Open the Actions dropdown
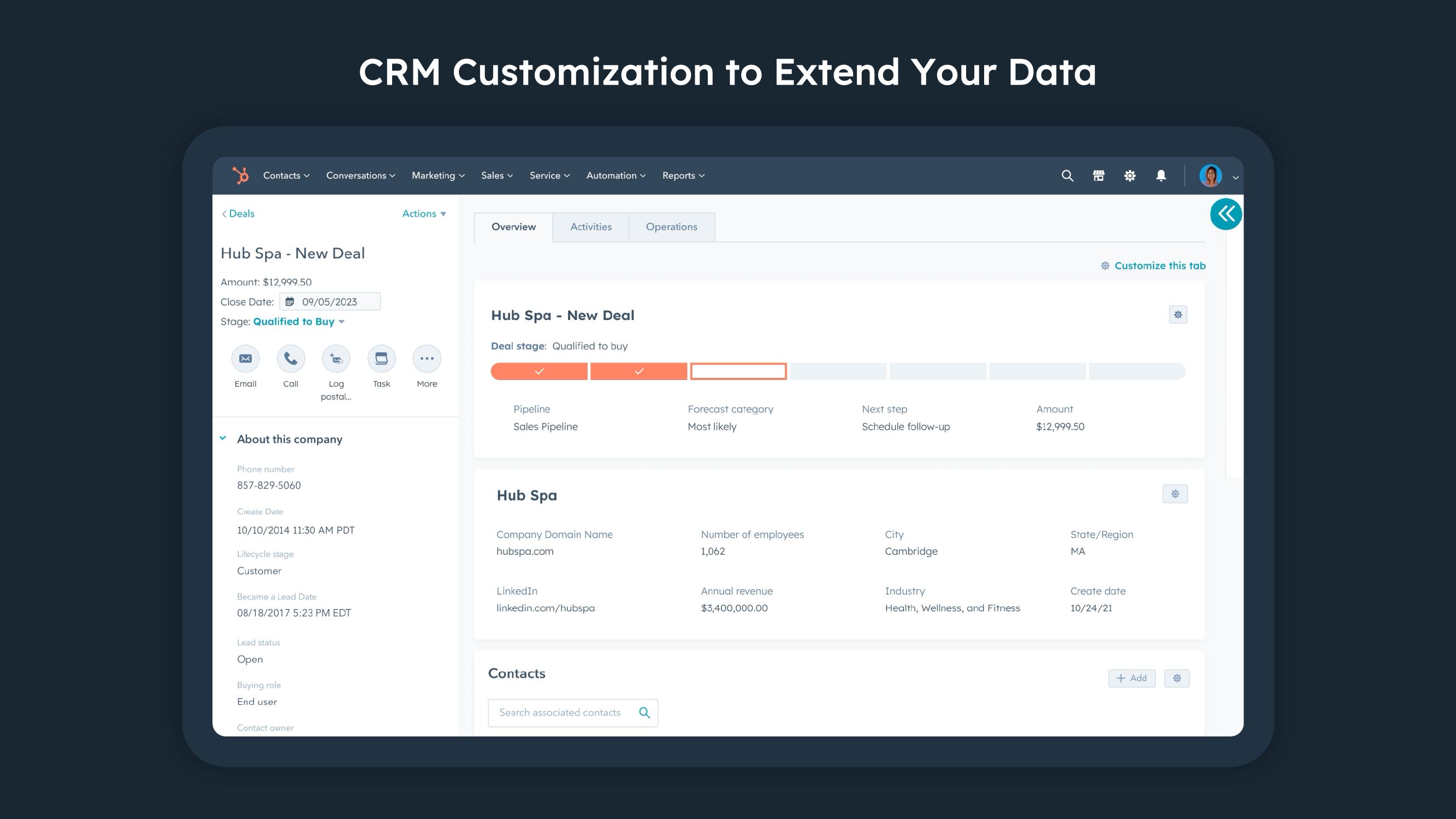Screen dimensions: 1456x819 pos(424,213)
